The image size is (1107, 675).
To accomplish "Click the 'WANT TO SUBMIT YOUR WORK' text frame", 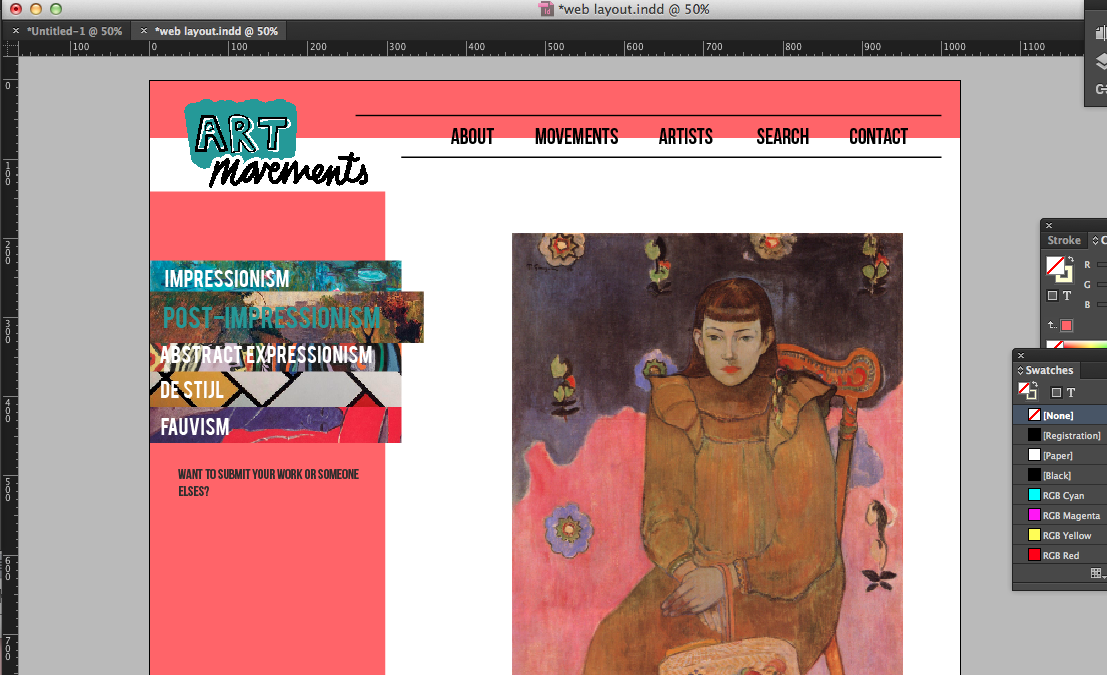I will (x=268, y=482).
